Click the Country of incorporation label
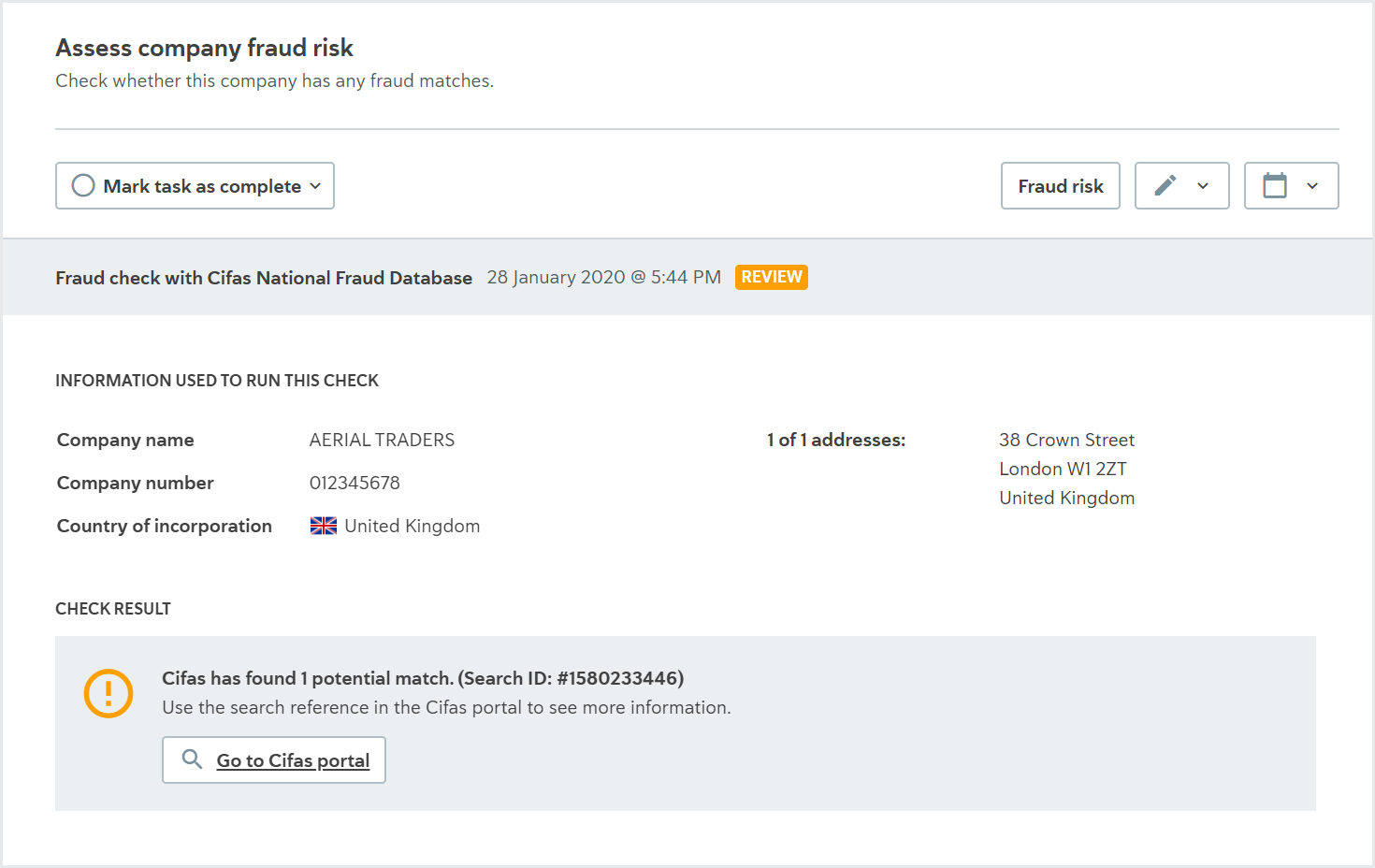Viewport: 1375px width, 868px height. [165, 526]
